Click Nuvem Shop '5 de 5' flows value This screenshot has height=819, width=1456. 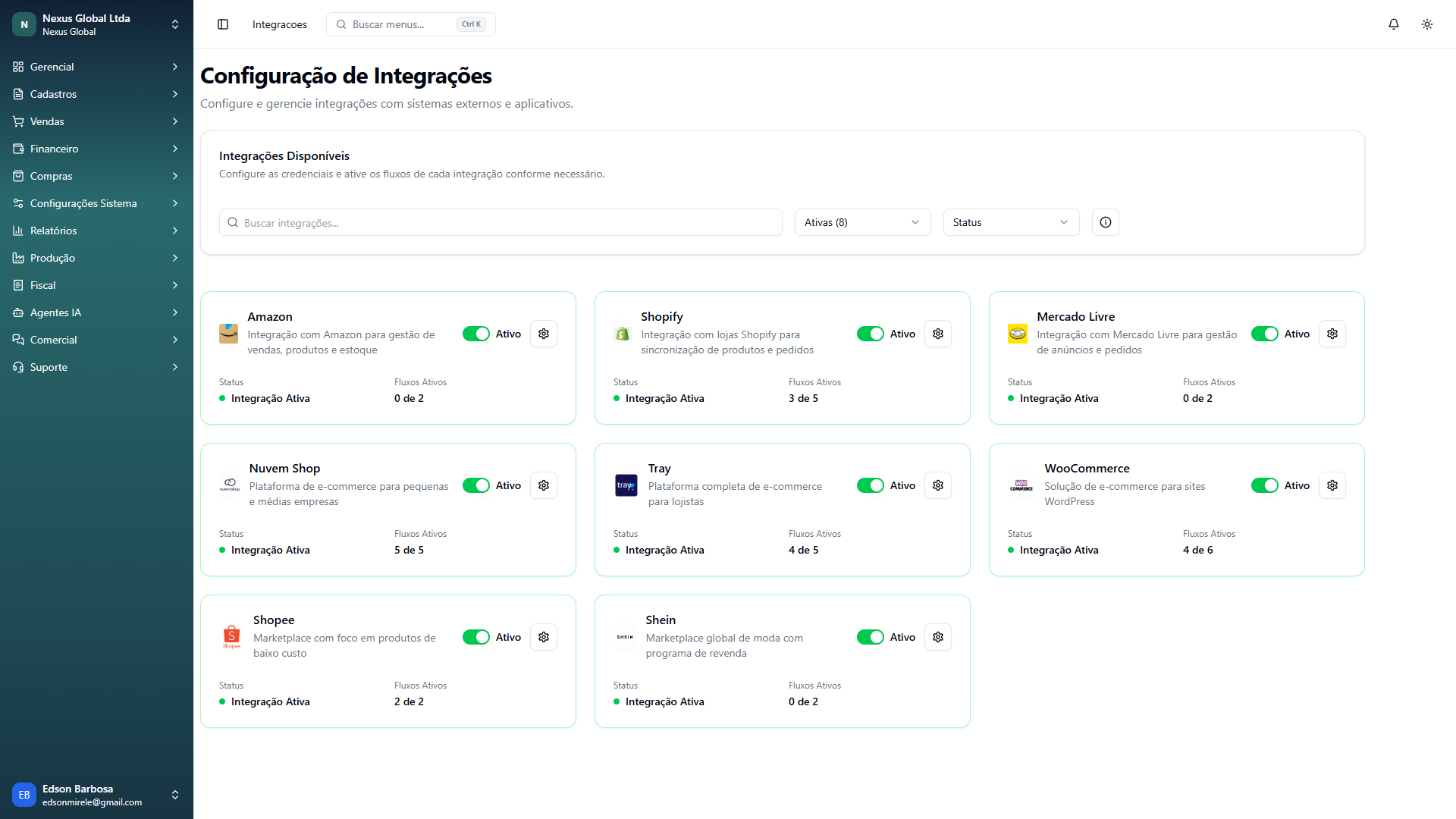409,550
